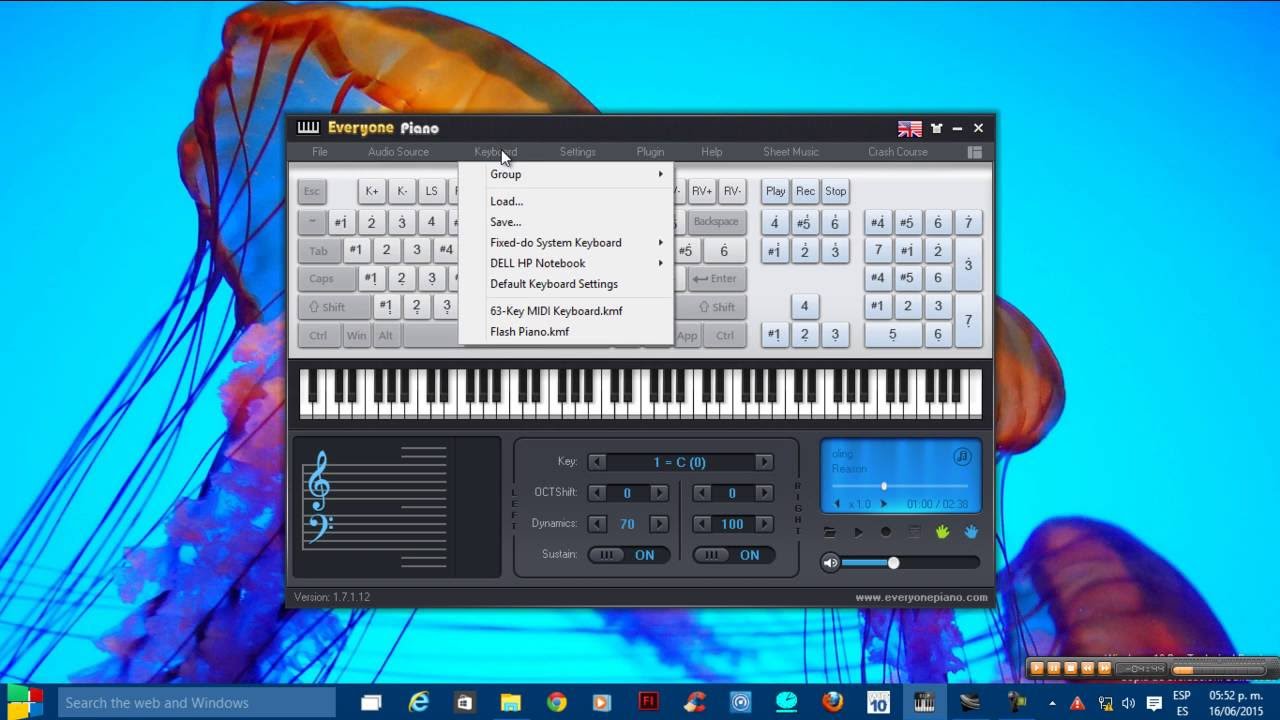Choose Save... from Keyboard menu
The height and width of the screenshot is (720, 1280).
566,222
